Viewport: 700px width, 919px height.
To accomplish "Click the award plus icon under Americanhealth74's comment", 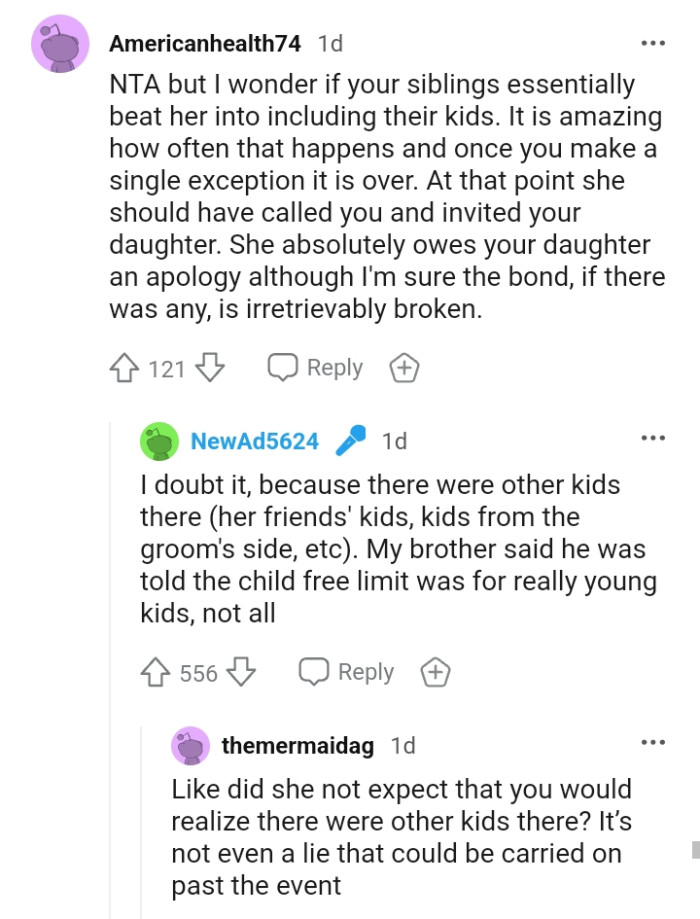I will [x=404, y=368].
